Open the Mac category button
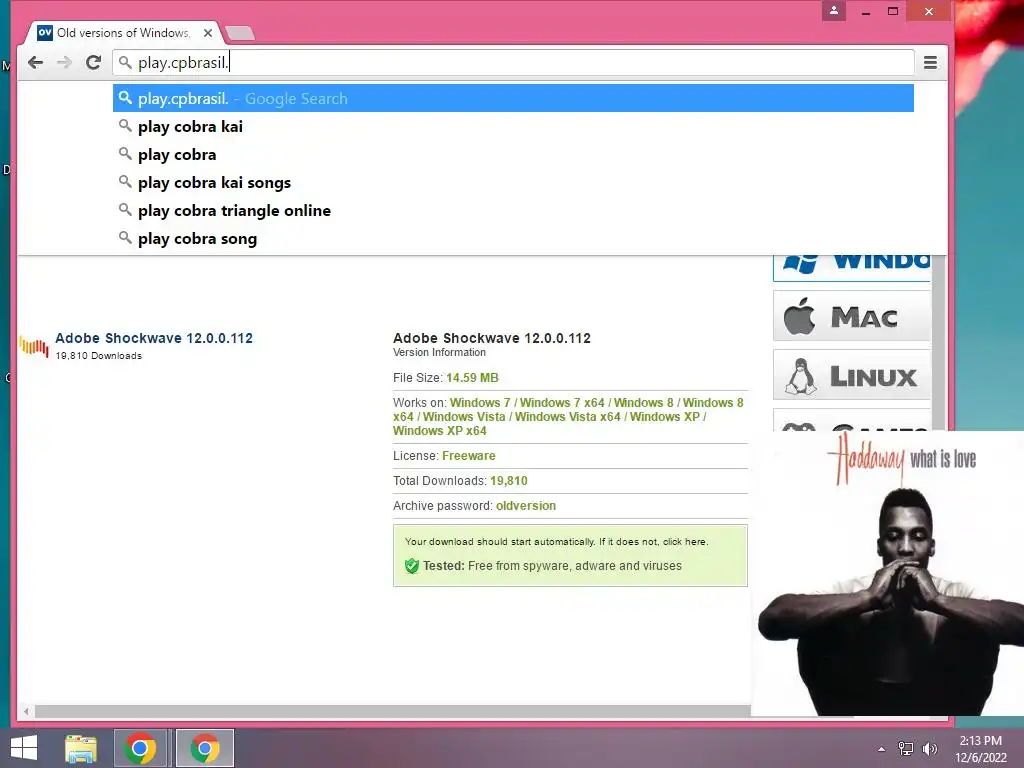Image resolution: width=1024 pixels, height=768 pixels. [x=852, y=316]
